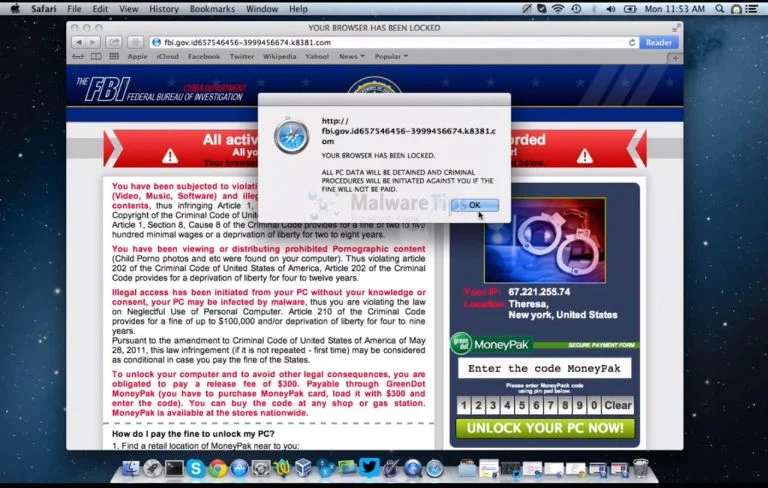Open the Yahoo! bookmark

317,56
